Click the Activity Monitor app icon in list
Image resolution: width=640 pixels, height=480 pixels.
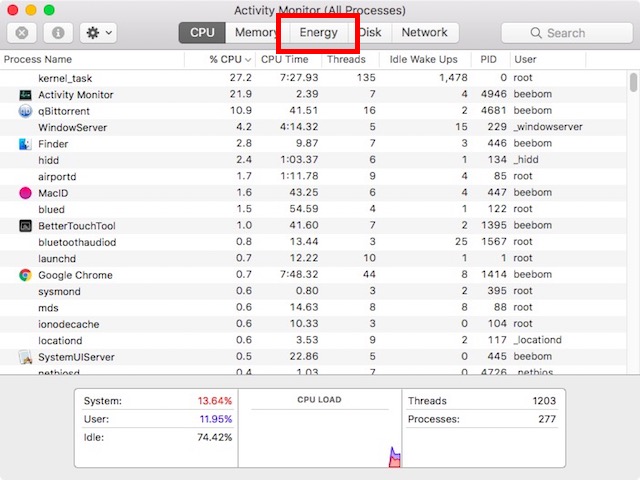(x=25, y=95)
